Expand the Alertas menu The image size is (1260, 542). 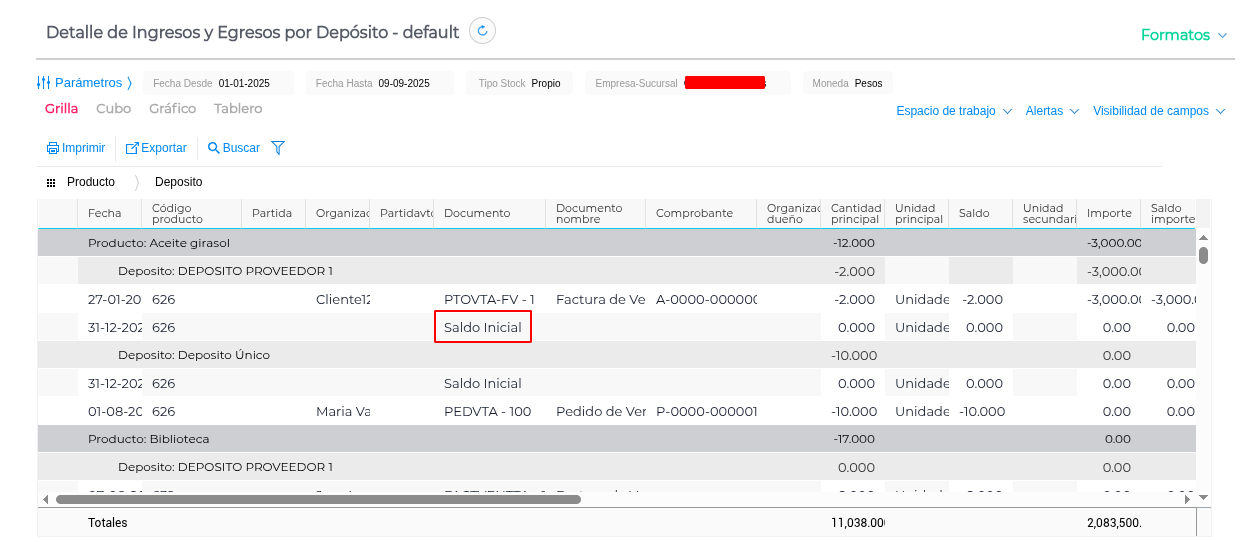pos(1052,111)
